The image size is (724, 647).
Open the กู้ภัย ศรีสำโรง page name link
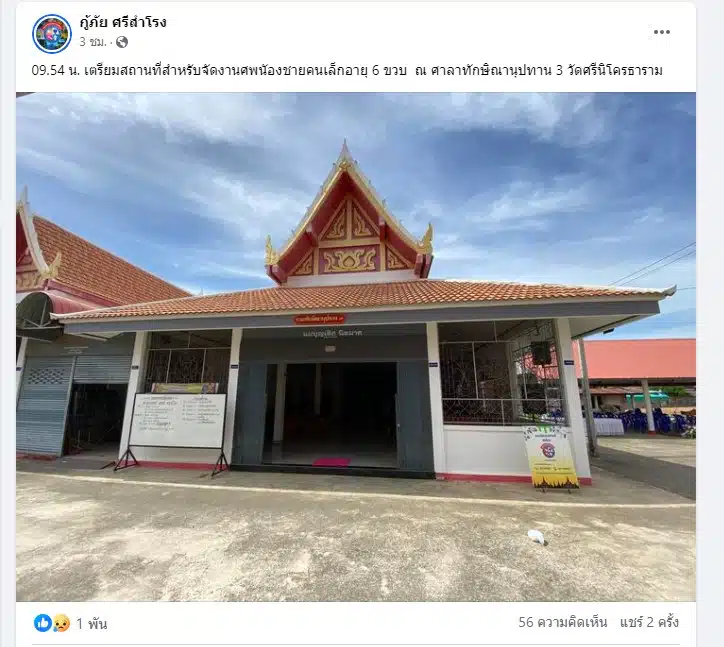(123, 22)
